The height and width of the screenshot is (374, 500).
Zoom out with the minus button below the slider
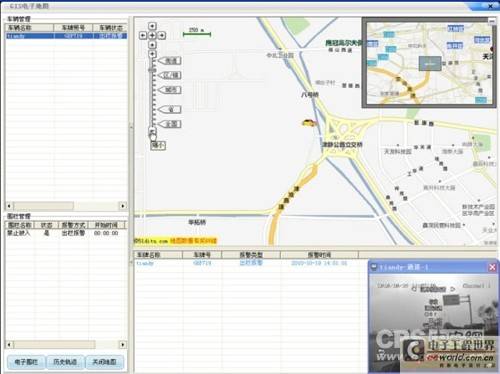[152, 130]
